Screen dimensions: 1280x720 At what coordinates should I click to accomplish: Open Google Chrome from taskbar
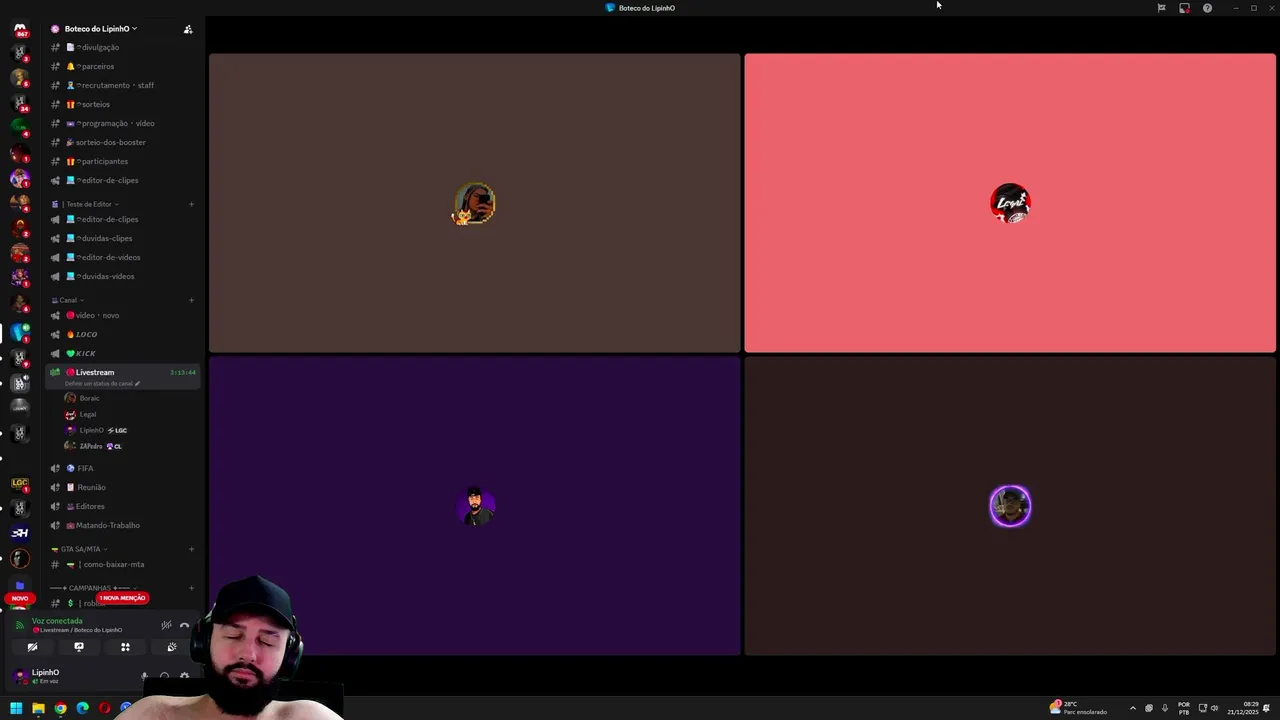tap(60, 708)
